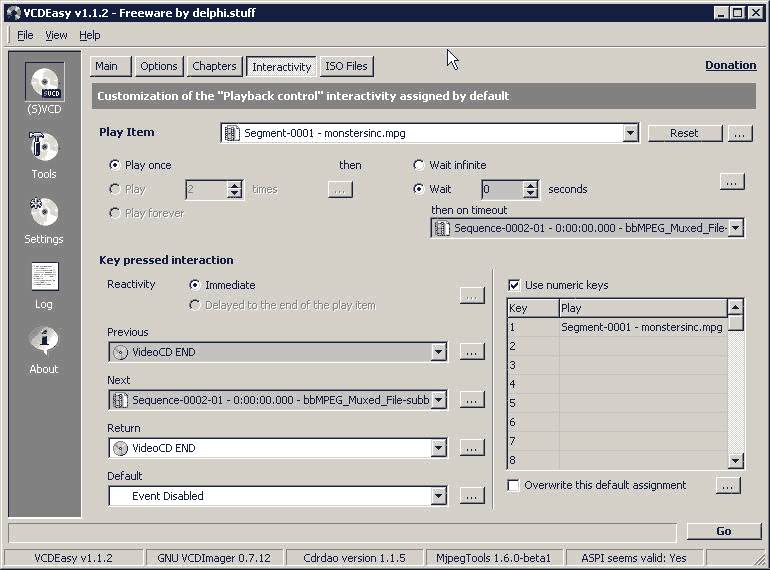Click the ellipsis button next to Reset

[x=740, y=133]
